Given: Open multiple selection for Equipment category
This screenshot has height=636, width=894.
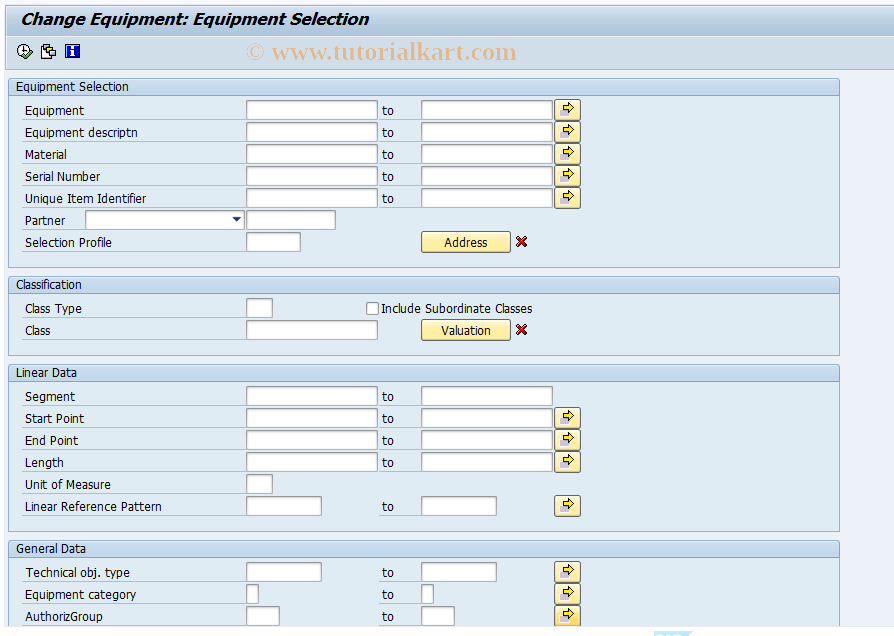Looking at the screenshot, I should (x=567, y=593).
